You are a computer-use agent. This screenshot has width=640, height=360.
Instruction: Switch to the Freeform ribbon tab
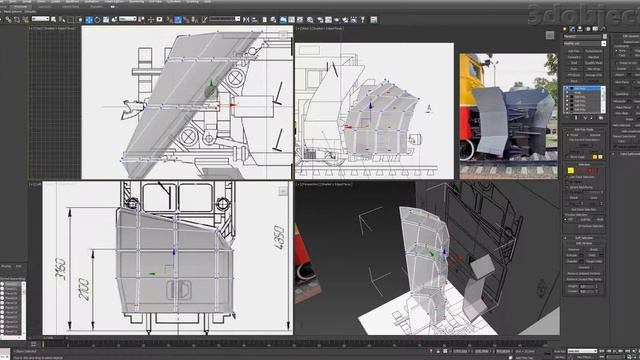click(20, 7)
